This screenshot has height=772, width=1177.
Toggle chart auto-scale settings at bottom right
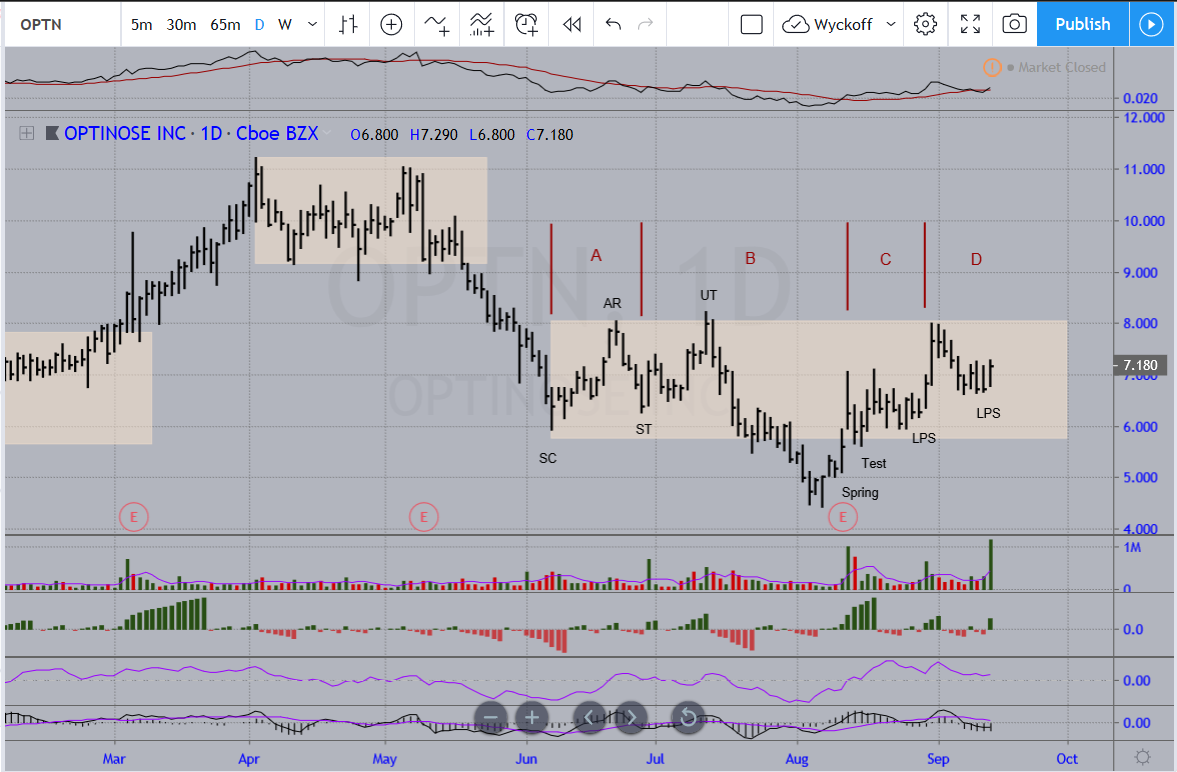click(1143, 757)
